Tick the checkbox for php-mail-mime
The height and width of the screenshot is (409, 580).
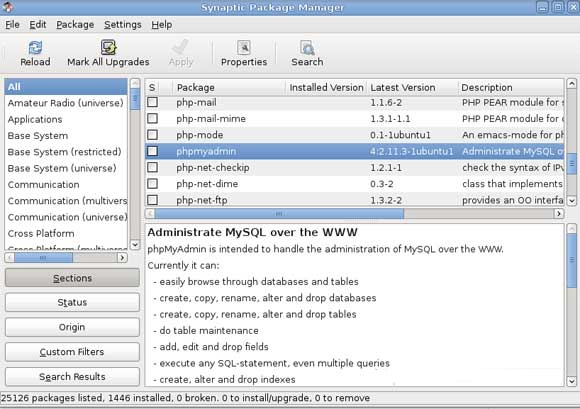click(x=152, y=118)
